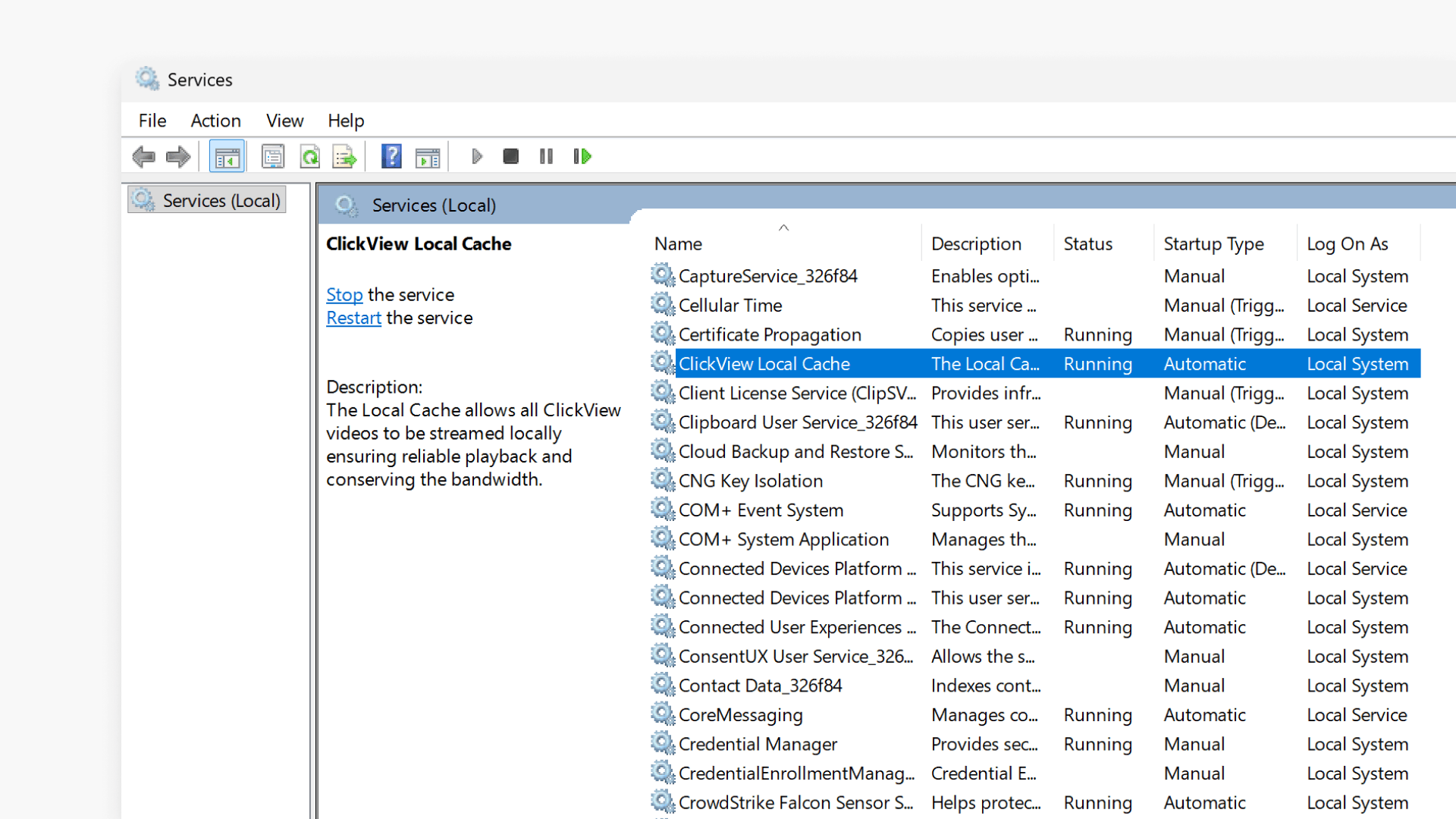Open the View menu
Viewport: 1456px width, 819px height.
click(284, 121)
